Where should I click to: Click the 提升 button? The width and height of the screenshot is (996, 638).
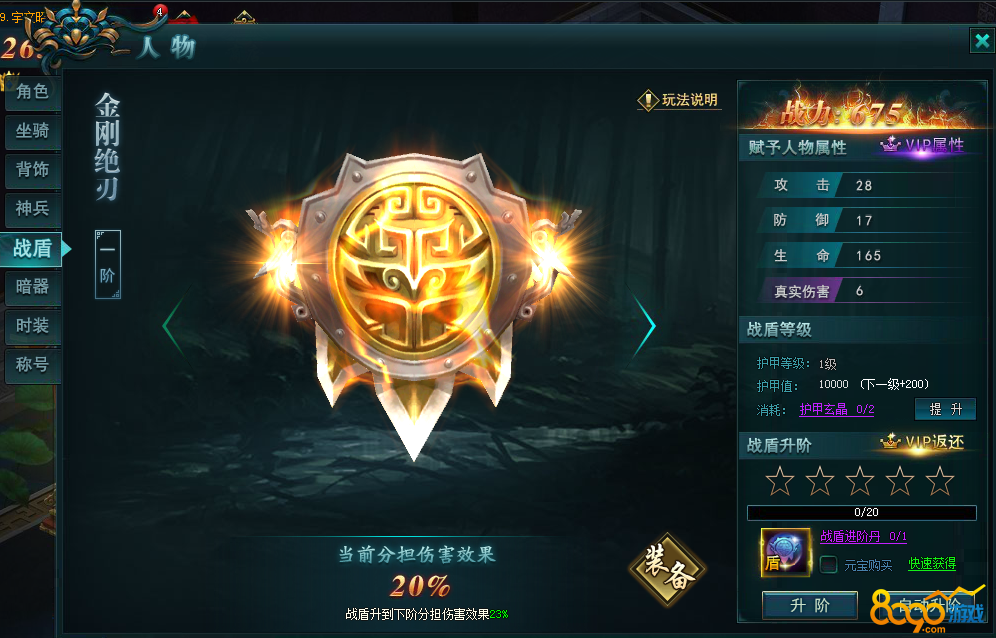click(x=945, y=409)
